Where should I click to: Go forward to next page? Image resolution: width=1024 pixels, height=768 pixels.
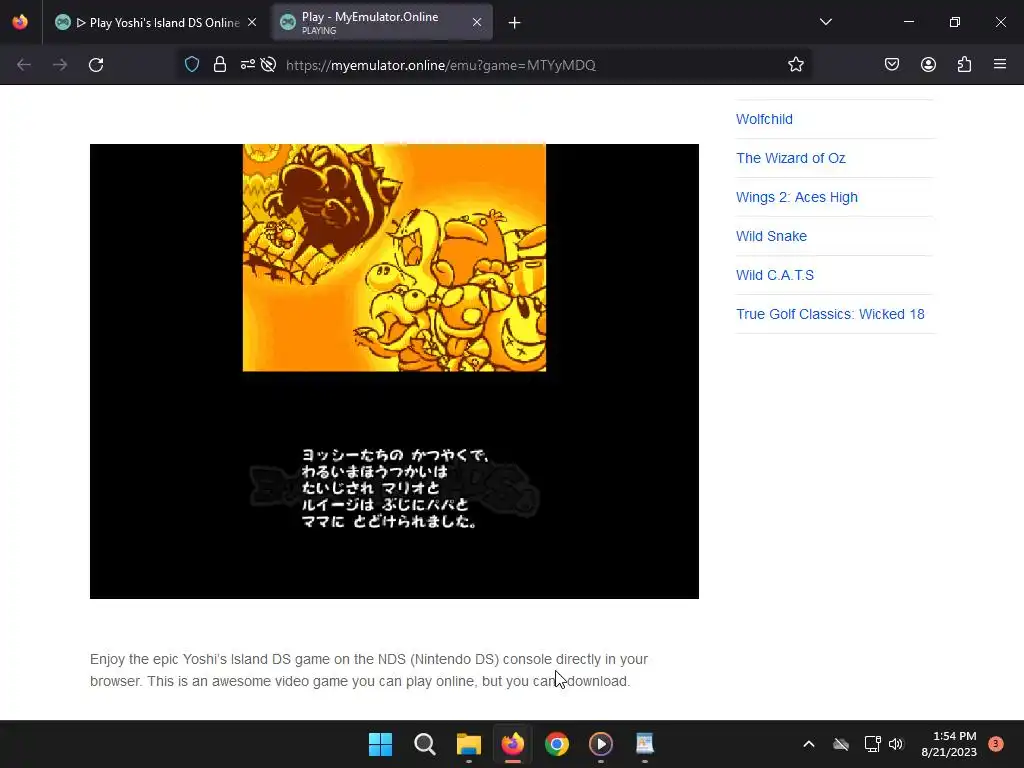pos(60,65)
